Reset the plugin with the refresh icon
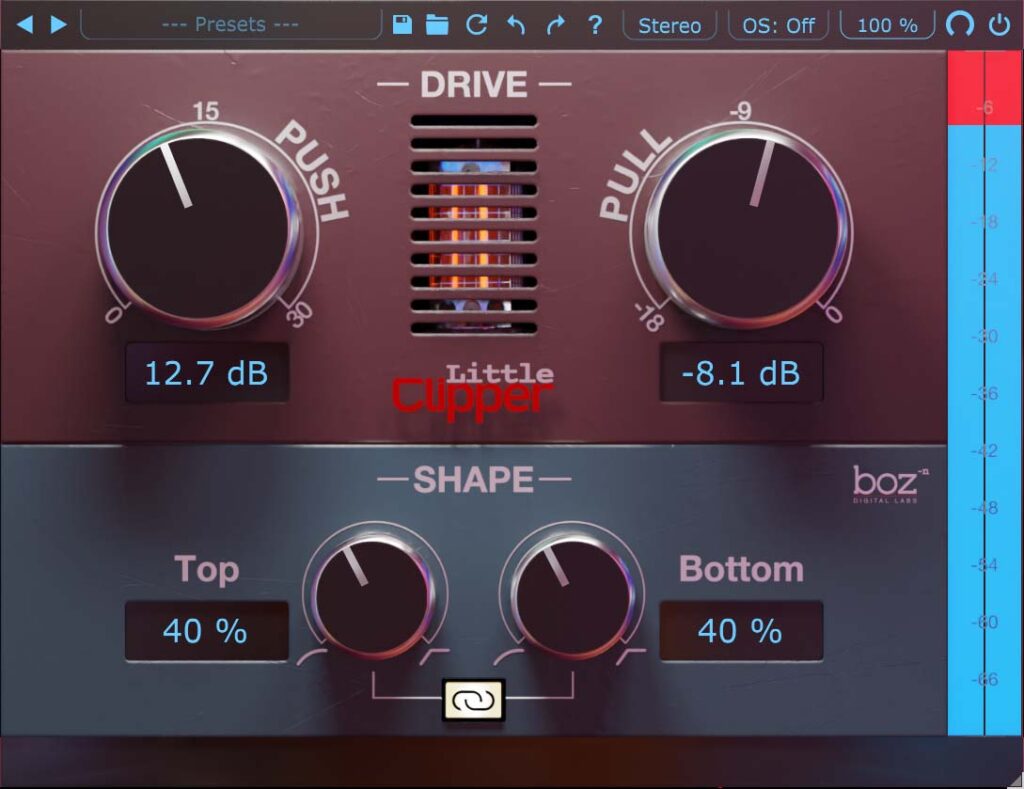 pos(477,25)
